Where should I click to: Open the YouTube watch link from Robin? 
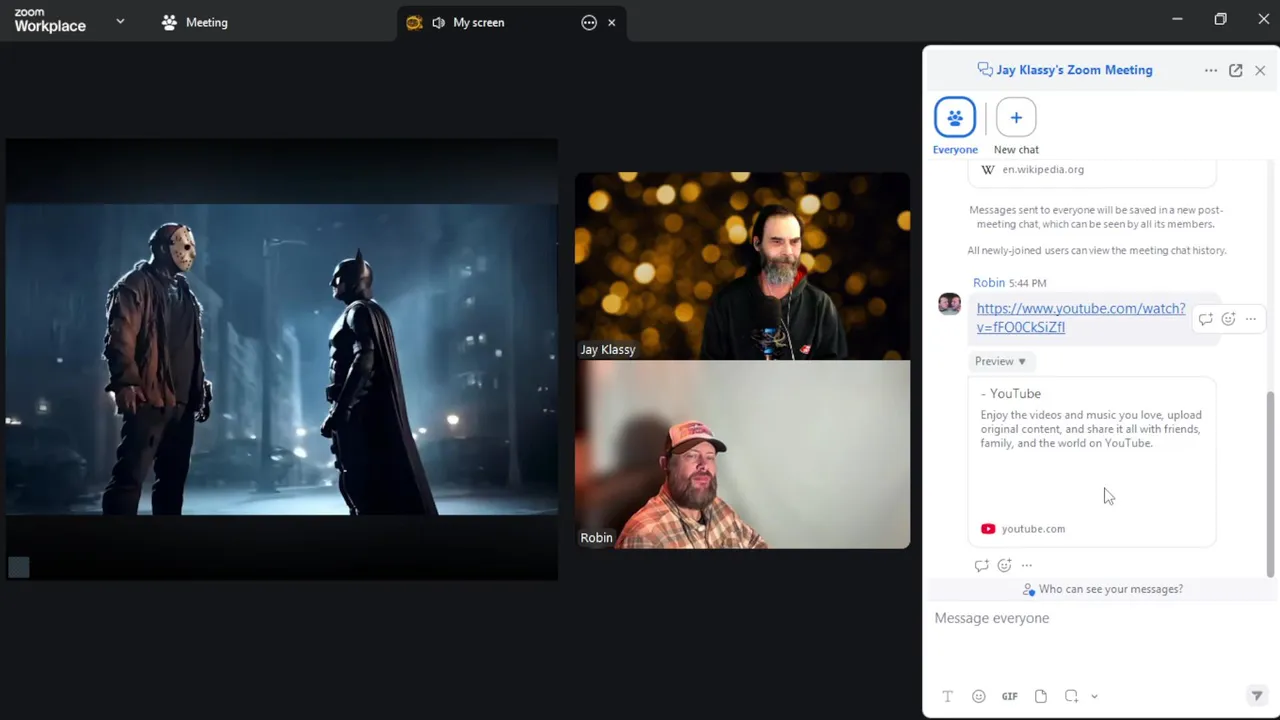(x=1081, y=317)
